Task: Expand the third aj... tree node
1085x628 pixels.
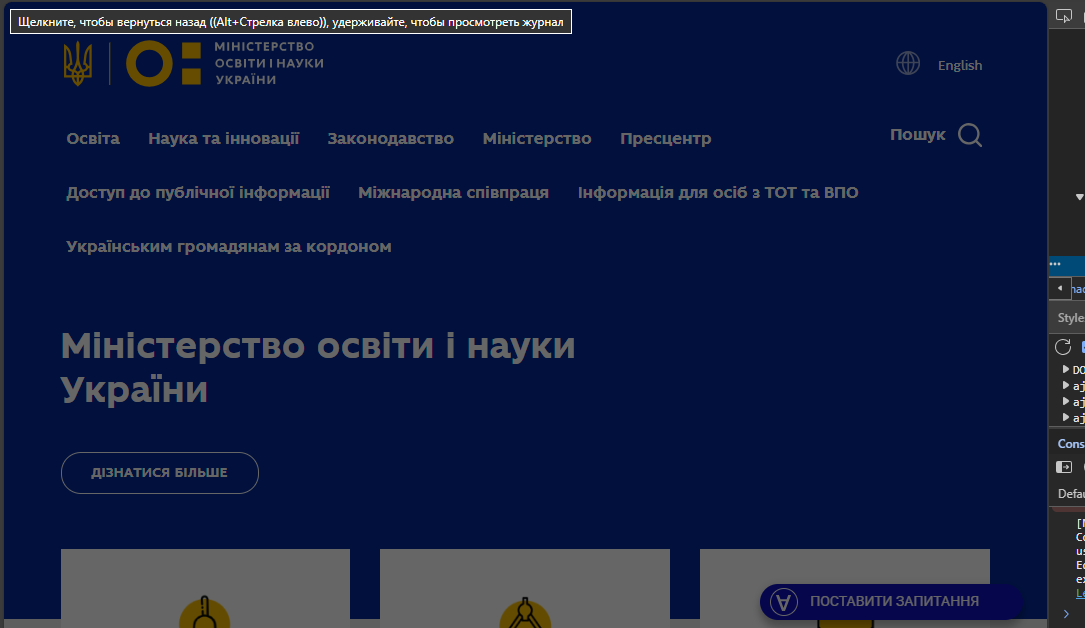Action: [x=1066, y=417]
